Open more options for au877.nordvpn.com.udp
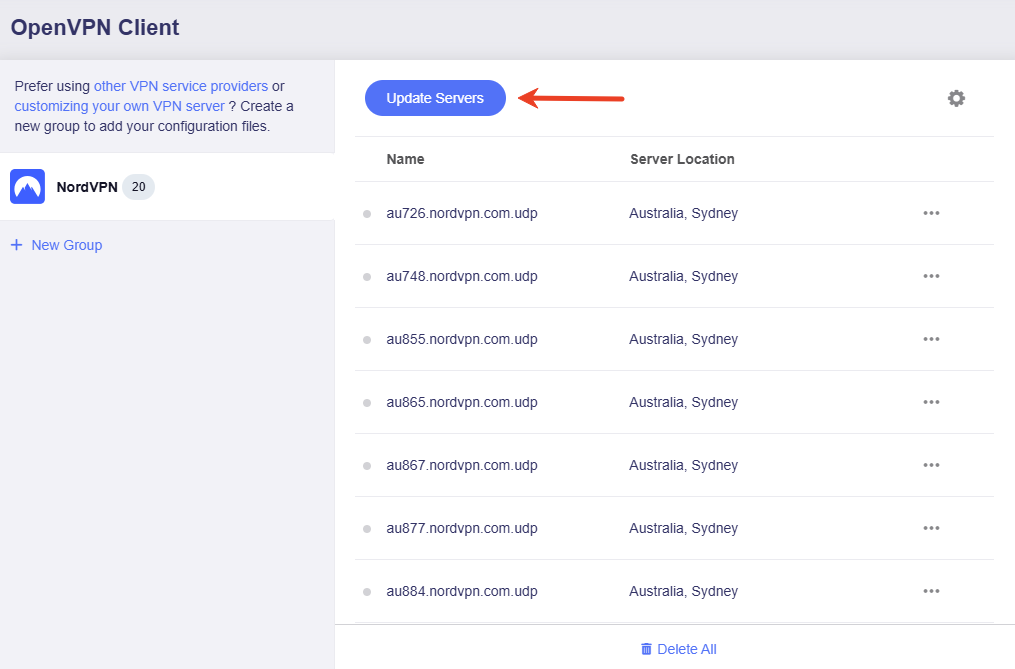This screenshot has height=669, width=1015. [x=931, y=528]
